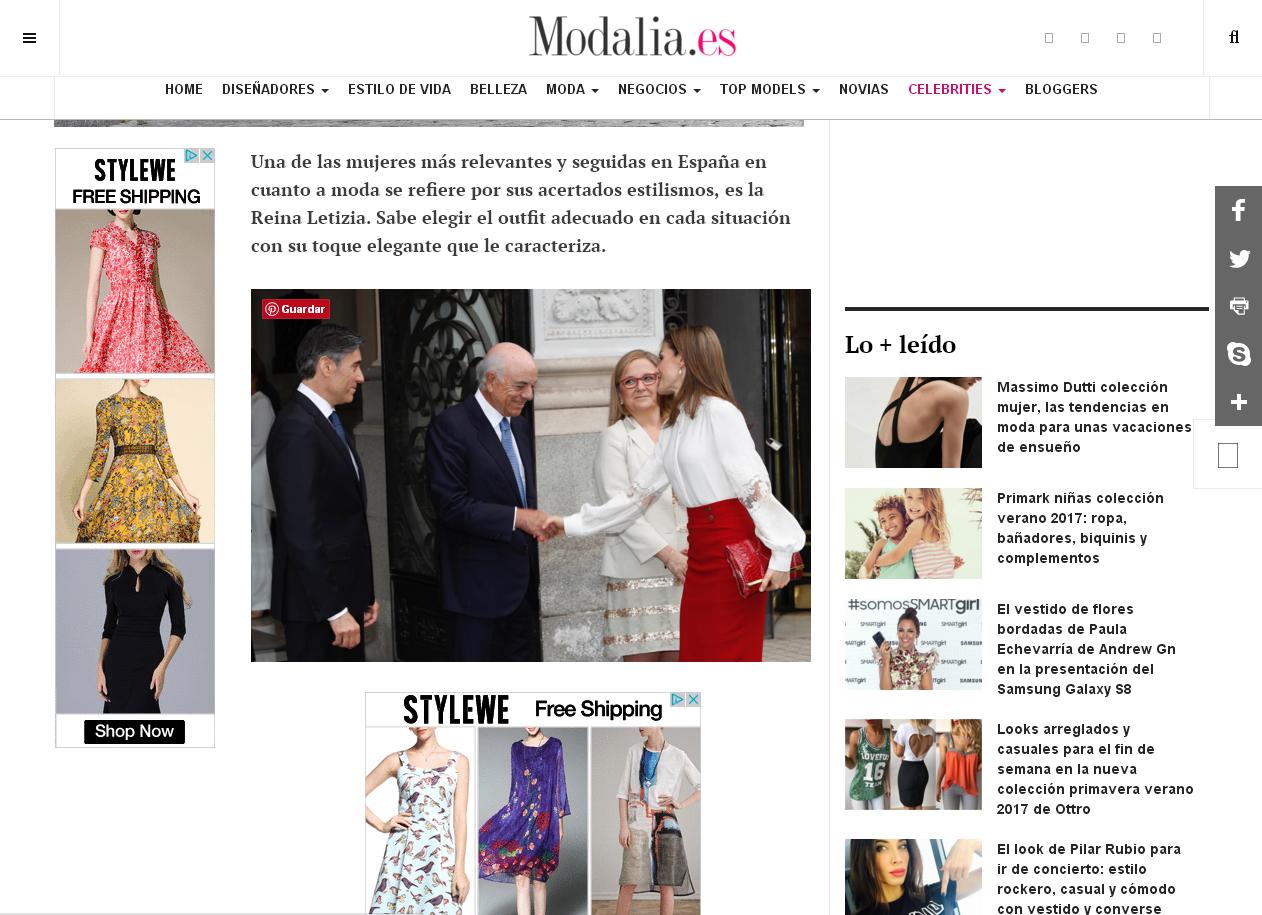Close the StyleWe Free Shipping banner ad
The width and height of the screenshot is (1262, 915).
[693, 700]
